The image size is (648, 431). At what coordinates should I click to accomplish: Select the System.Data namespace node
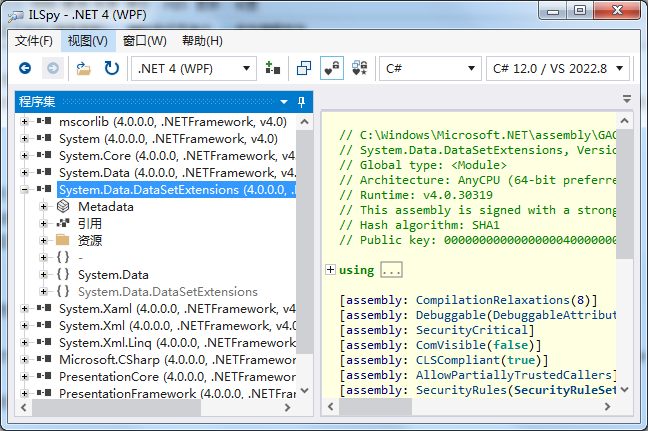click(113, 274)
